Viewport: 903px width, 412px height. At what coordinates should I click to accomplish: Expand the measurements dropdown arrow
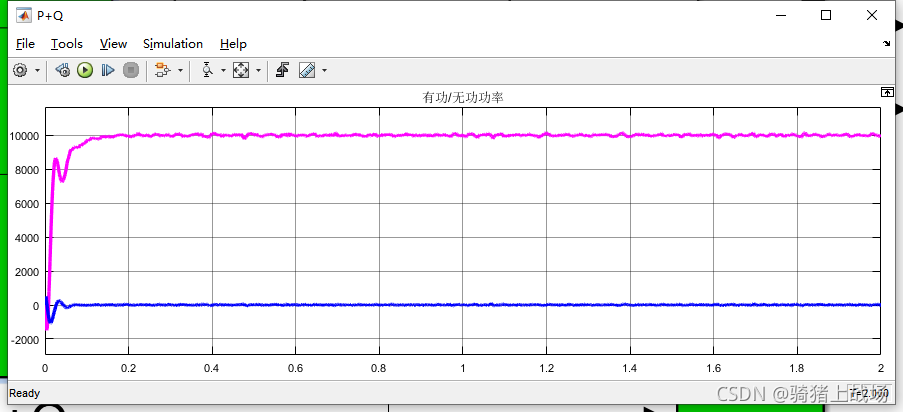pos(324,70)
